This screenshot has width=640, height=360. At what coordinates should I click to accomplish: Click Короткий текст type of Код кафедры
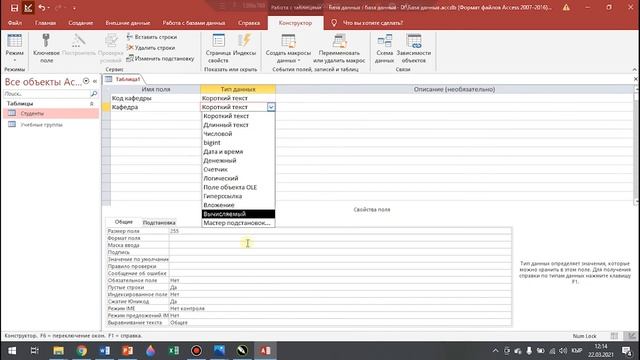(x=238, y=98)
